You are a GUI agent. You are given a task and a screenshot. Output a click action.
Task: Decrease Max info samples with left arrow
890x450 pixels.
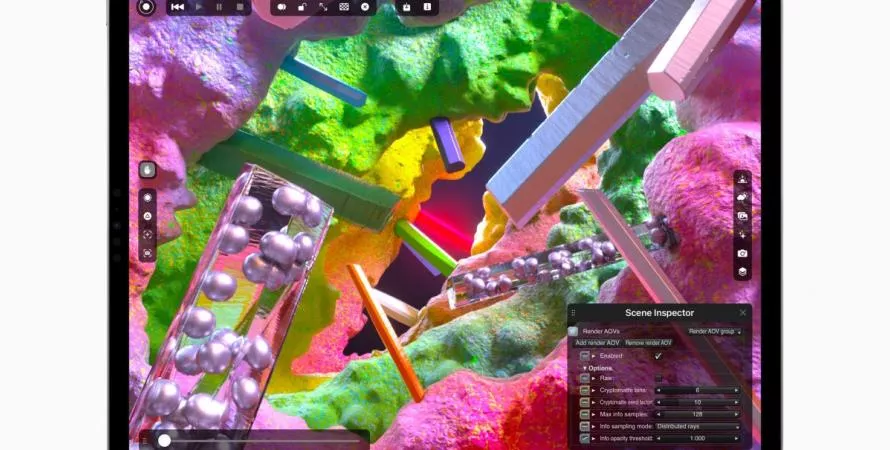coord(658,414)
